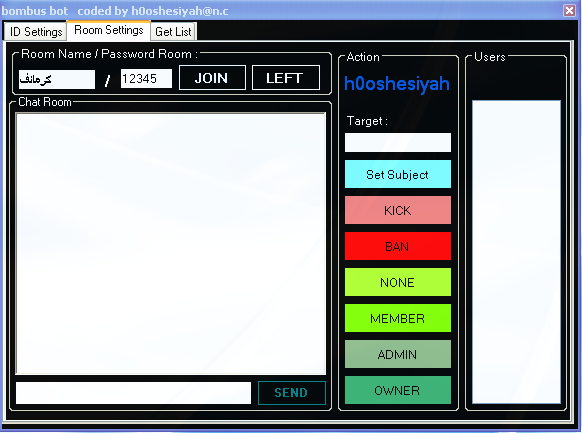Grant ADMIN role to target
This screenshot has height=433, width=582.
[398, 354]
